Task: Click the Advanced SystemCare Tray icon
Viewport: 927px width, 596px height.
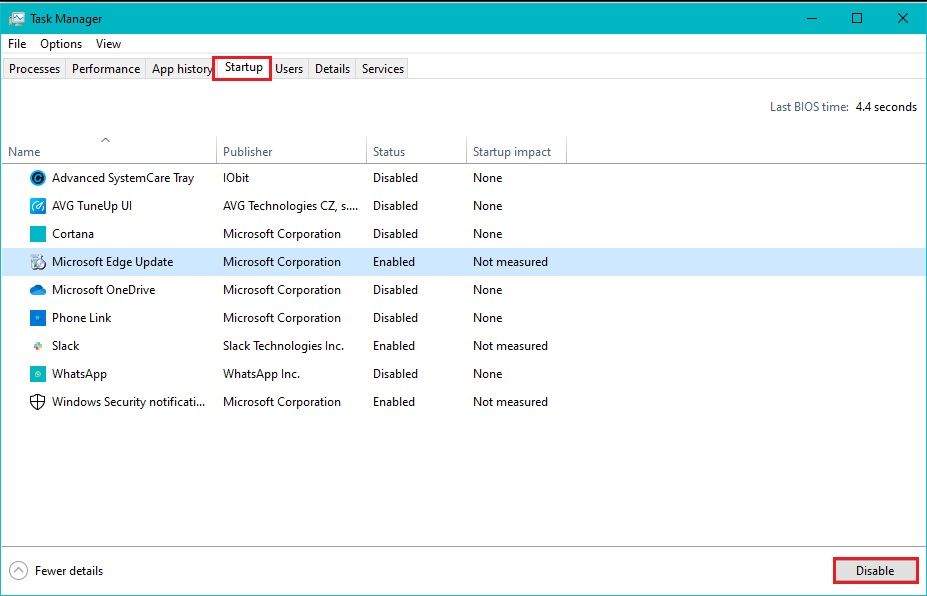Action: point(36,177)
